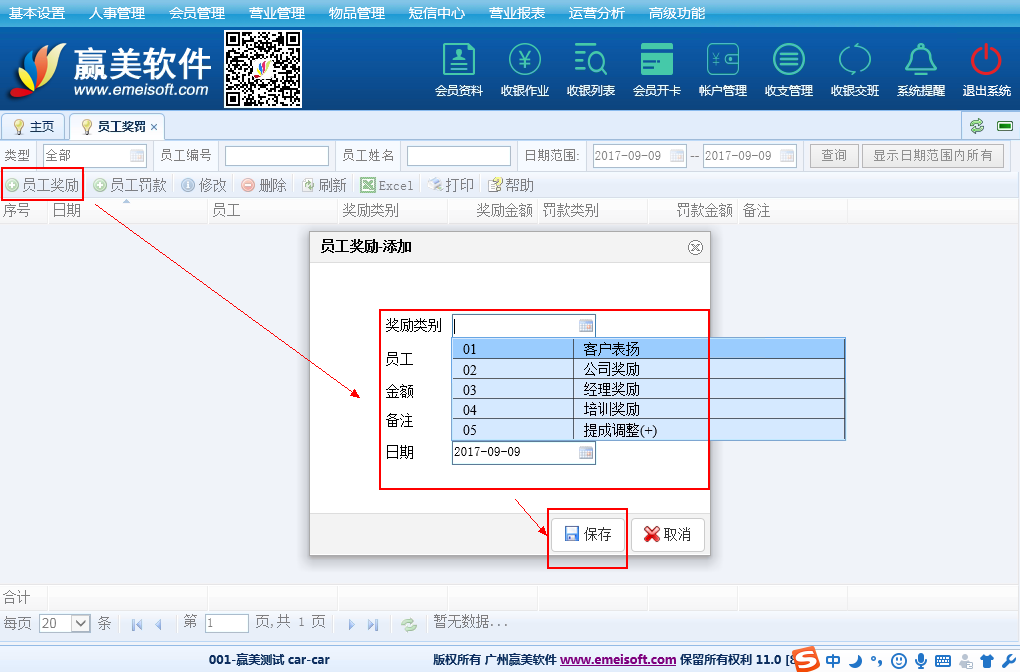Viewport: 1020px width, 672px height.
Task: Click the 保存 save button
Action: 588,535
